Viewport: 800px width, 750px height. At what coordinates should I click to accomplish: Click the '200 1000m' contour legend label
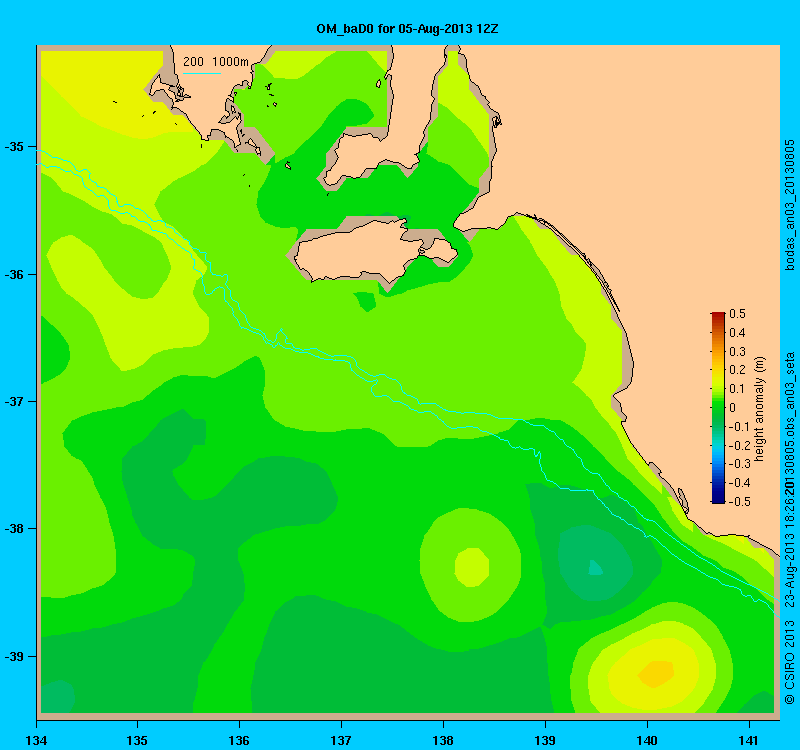pos(216,62)
